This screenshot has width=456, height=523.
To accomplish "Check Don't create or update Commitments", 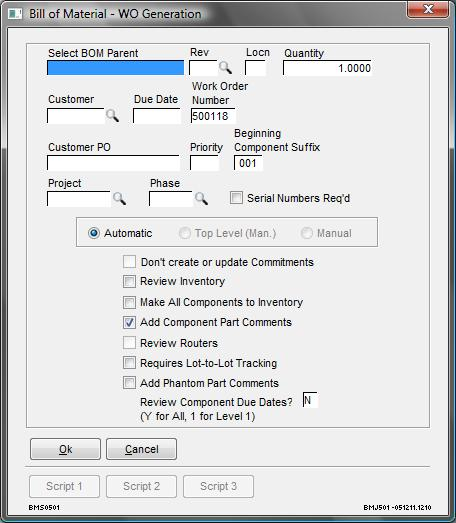I will click(x=129, y=262).
